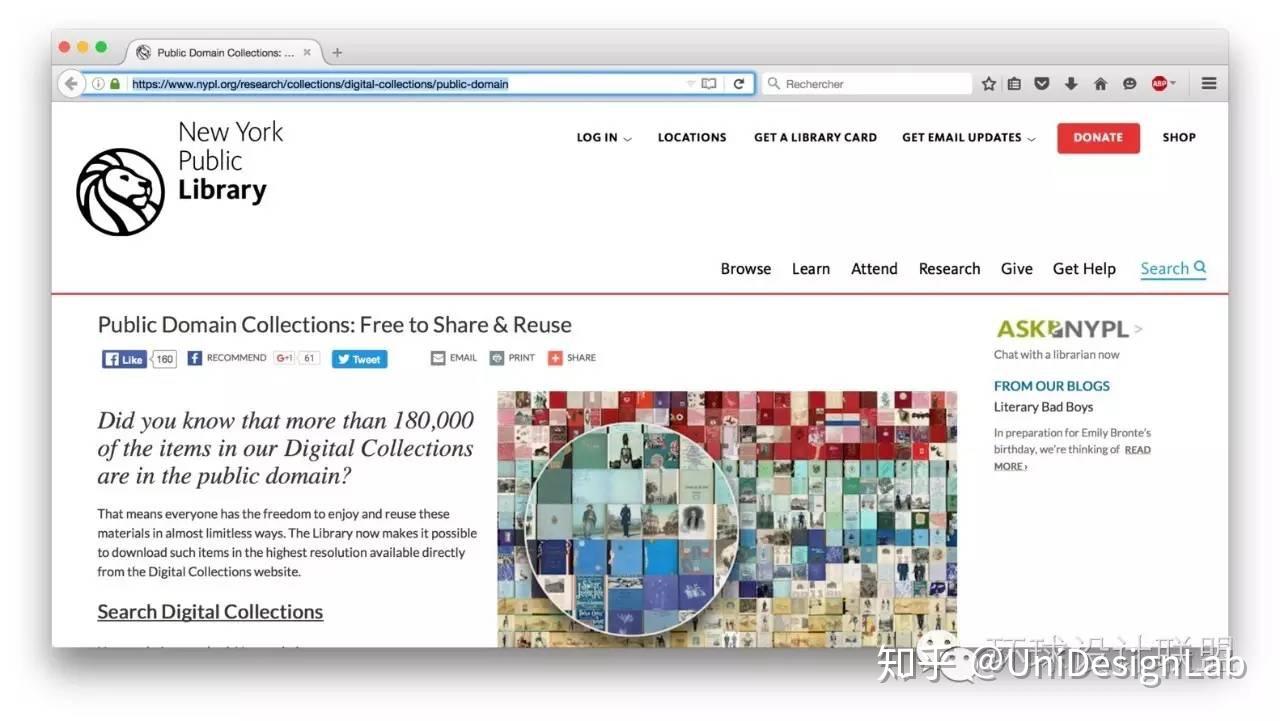Click the Facebook Like button
The image size is (1280, 721).
tap(124, 359)
